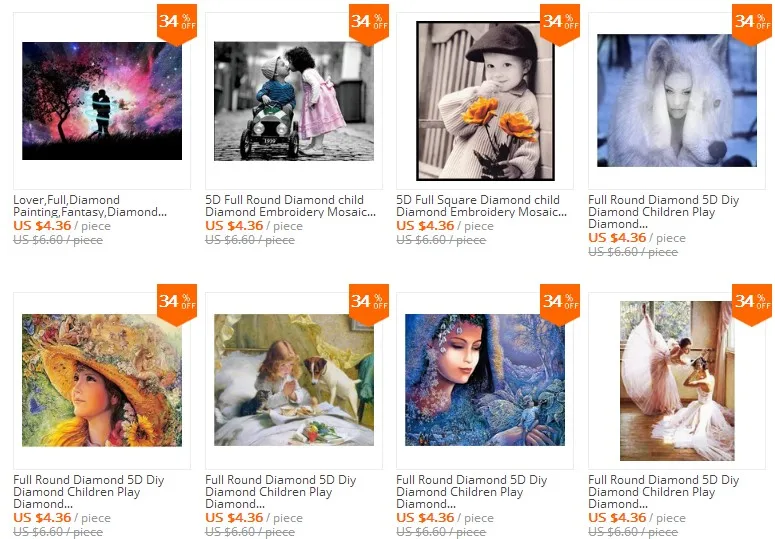Open the galaxy lovers silhouette painting thumbnail
Screen dimensions: 775x539
102,101
